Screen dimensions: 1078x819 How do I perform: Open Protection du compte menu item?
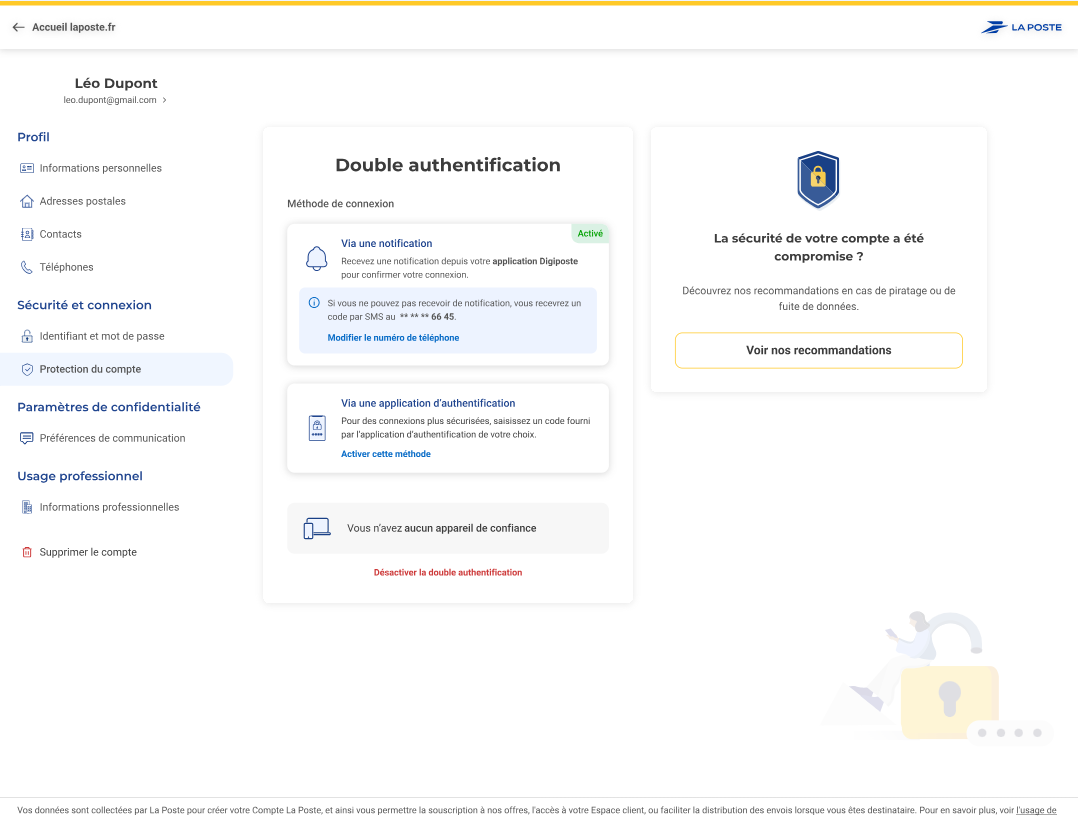(90, 369)
